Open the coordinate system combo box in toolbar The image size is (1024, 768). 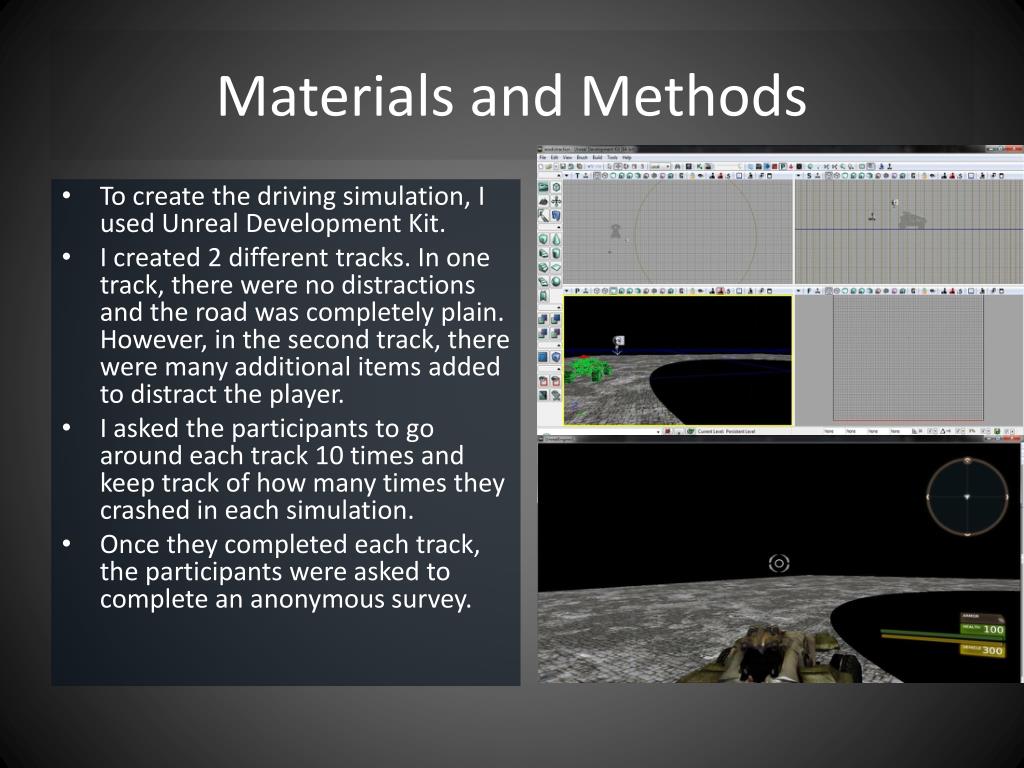click(x=660, y=167)
